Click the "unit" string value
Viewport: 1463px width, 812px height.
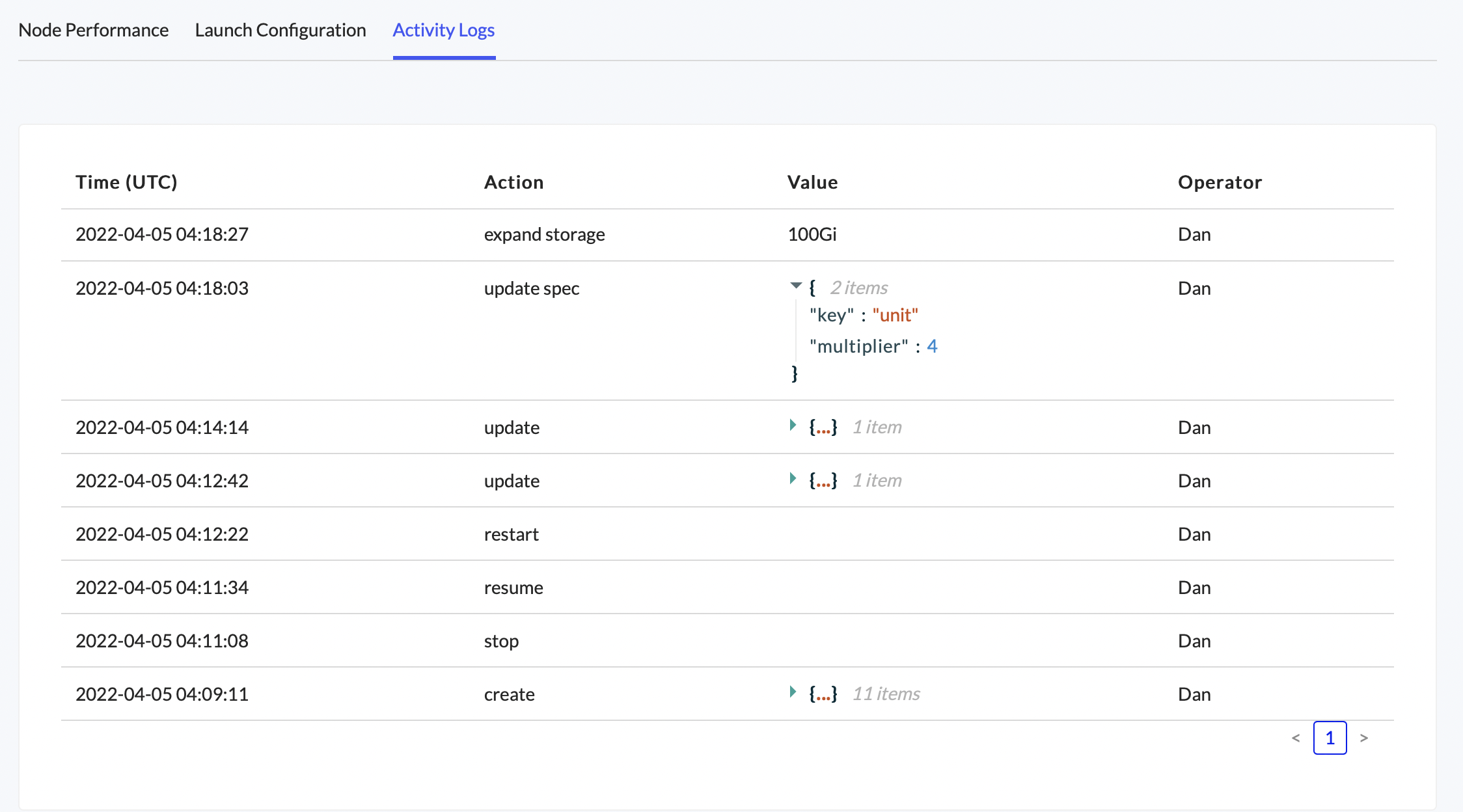click(895, 316)
